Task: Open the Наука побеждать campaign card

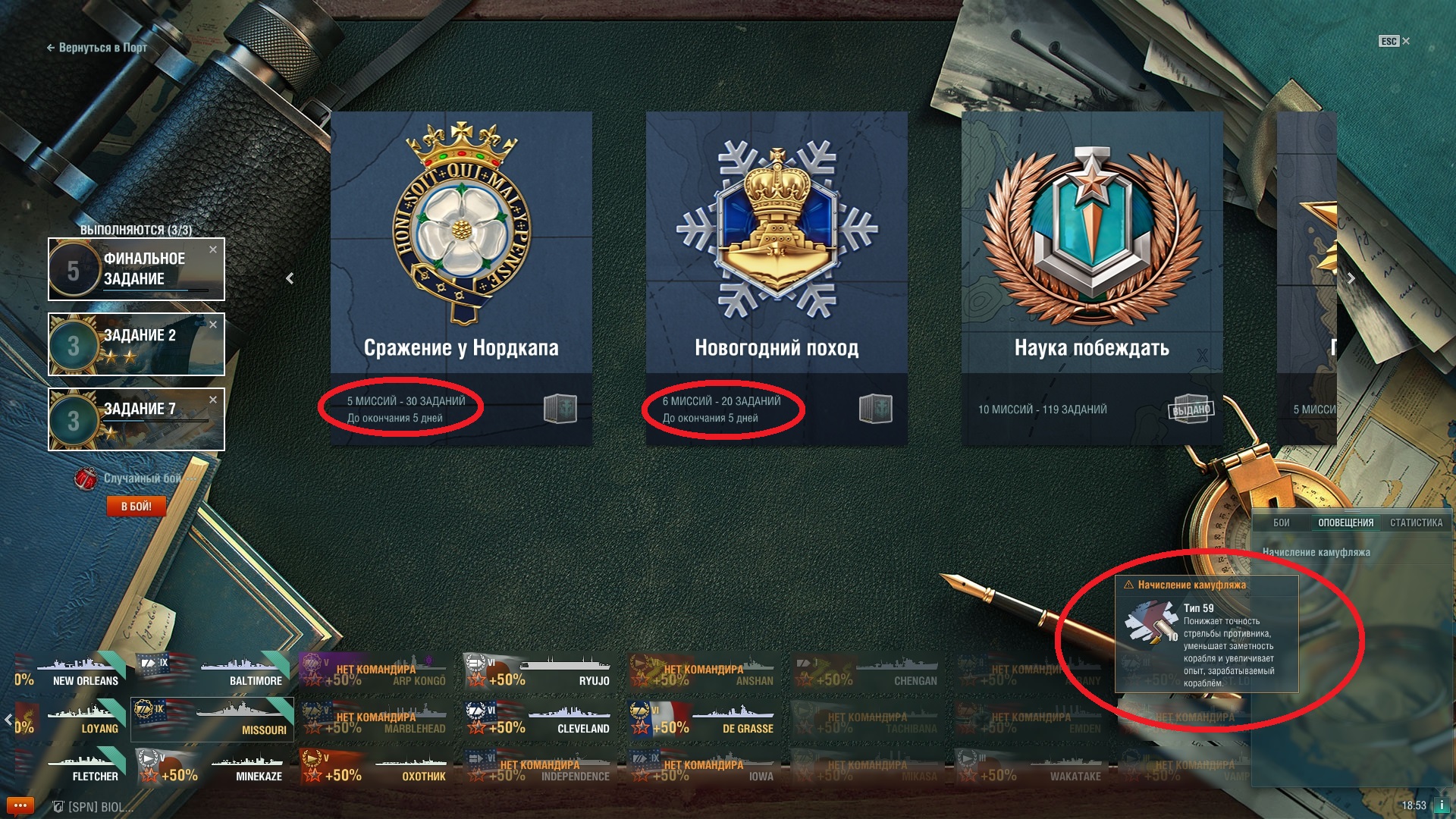Action: pyautogui.click(x=1092, y=278)
